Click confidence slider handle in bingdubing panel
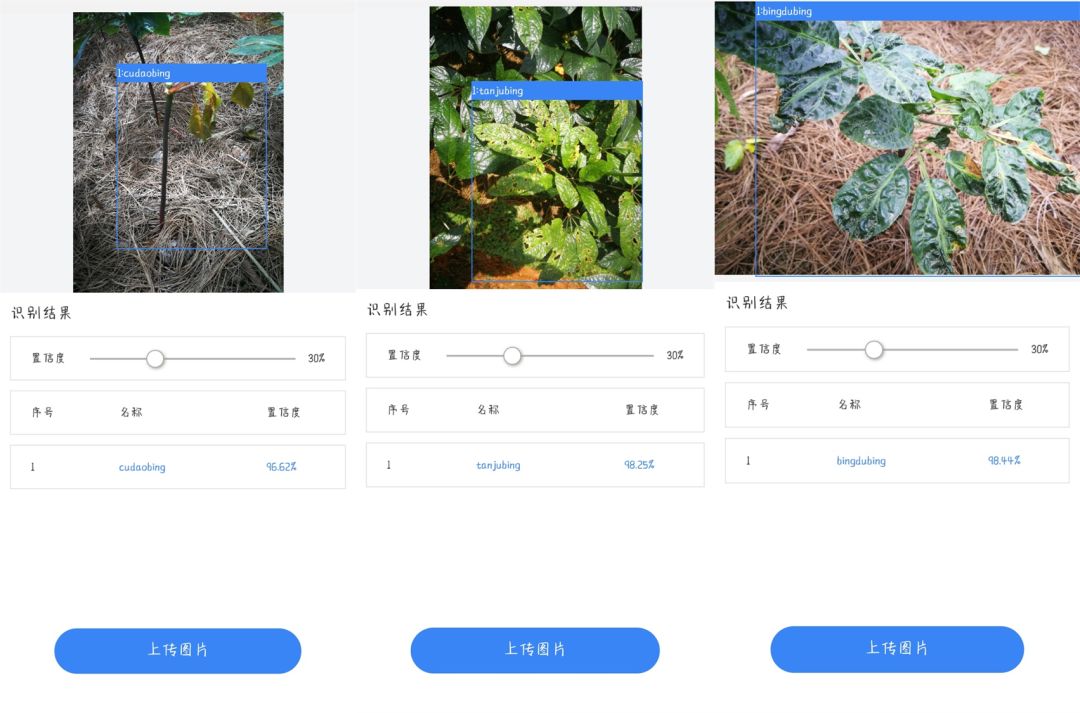 click(873, 350)
